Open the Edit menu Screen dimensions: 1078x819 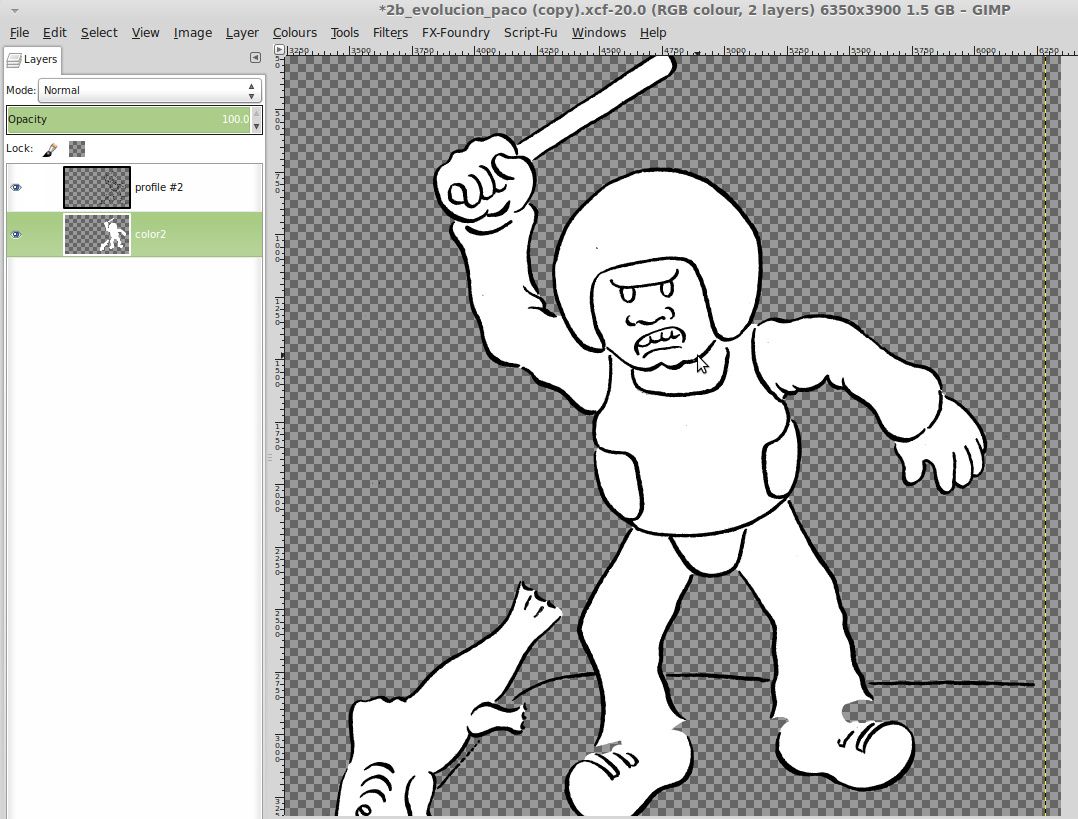click(54, 32)
